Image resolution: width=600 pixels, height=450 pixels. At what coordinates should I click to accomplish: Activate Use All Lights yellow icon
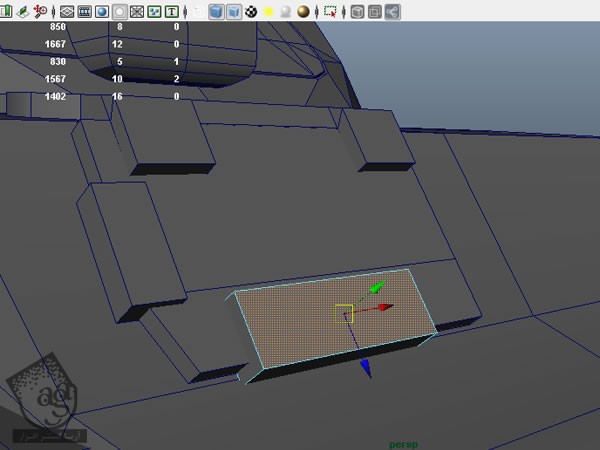pyautogui.click(x=268, y=13)
